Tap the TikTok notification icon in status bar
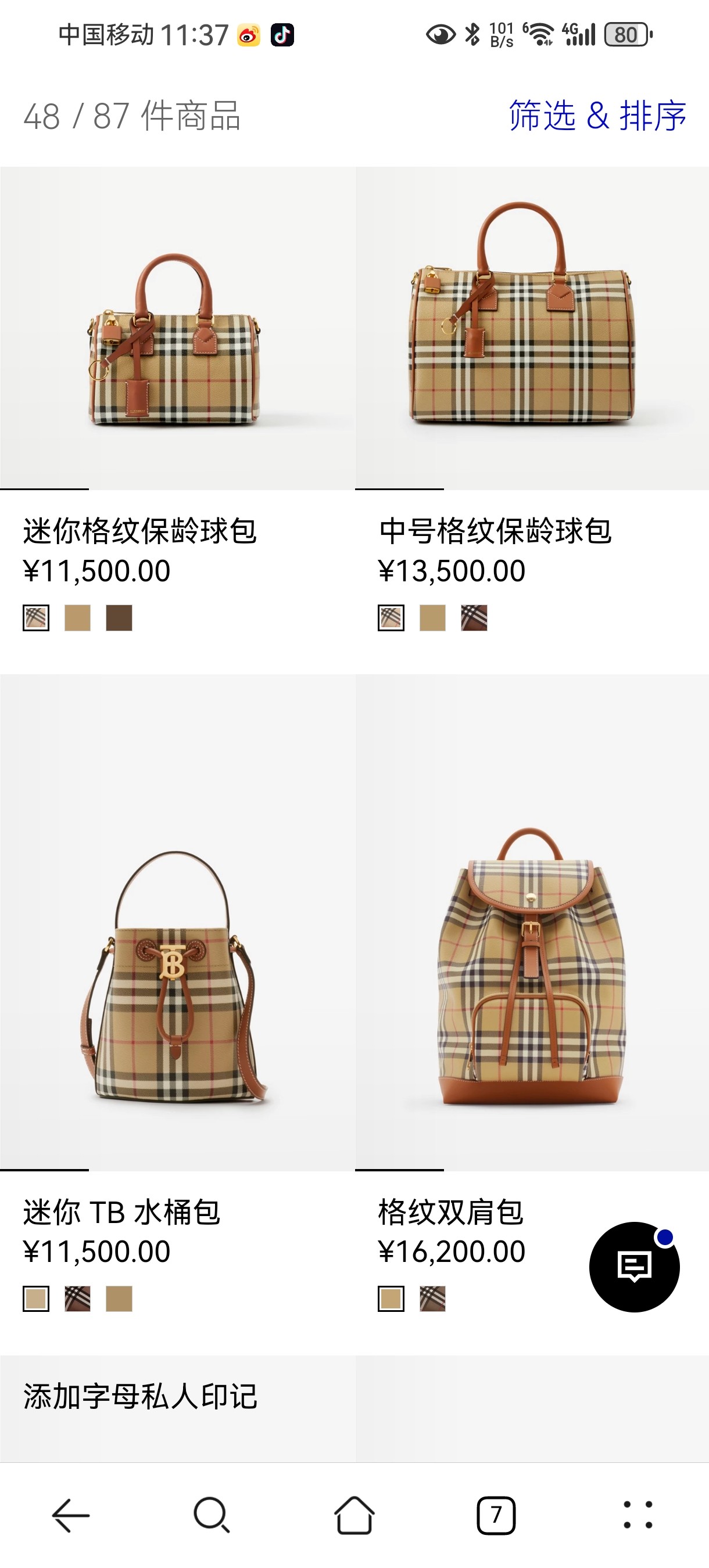The width and height of the screenshot is (709, 1568). pyautogui.click(x=282, y=35)
